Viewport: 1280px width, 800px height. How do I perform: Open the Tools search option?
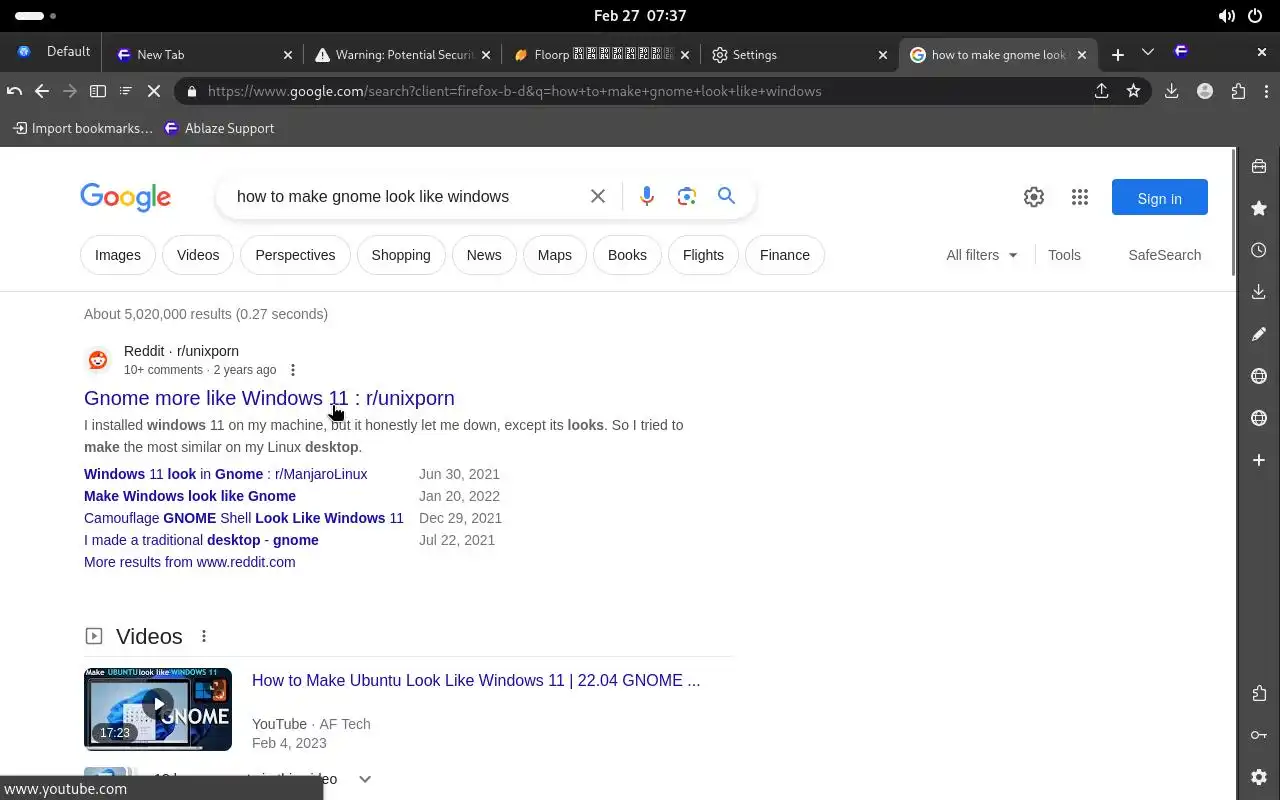pyautogui.click(x=1064, y=255)
